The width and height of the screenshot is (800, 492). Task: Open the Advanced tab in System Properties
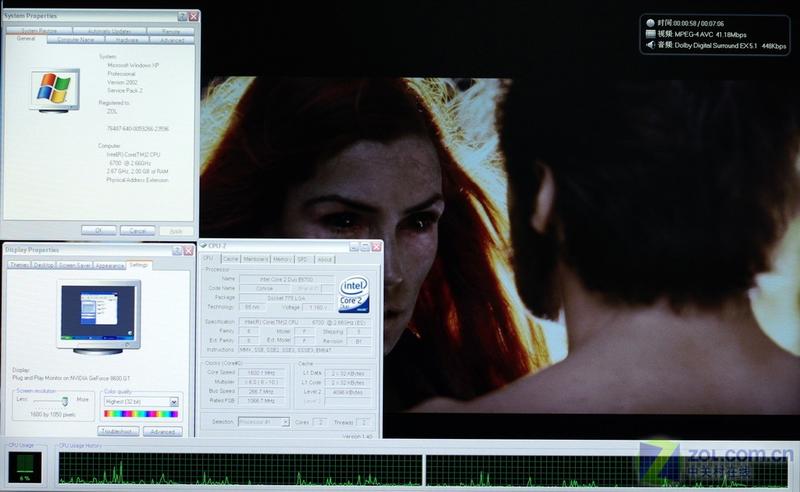[x=172, y=39]
